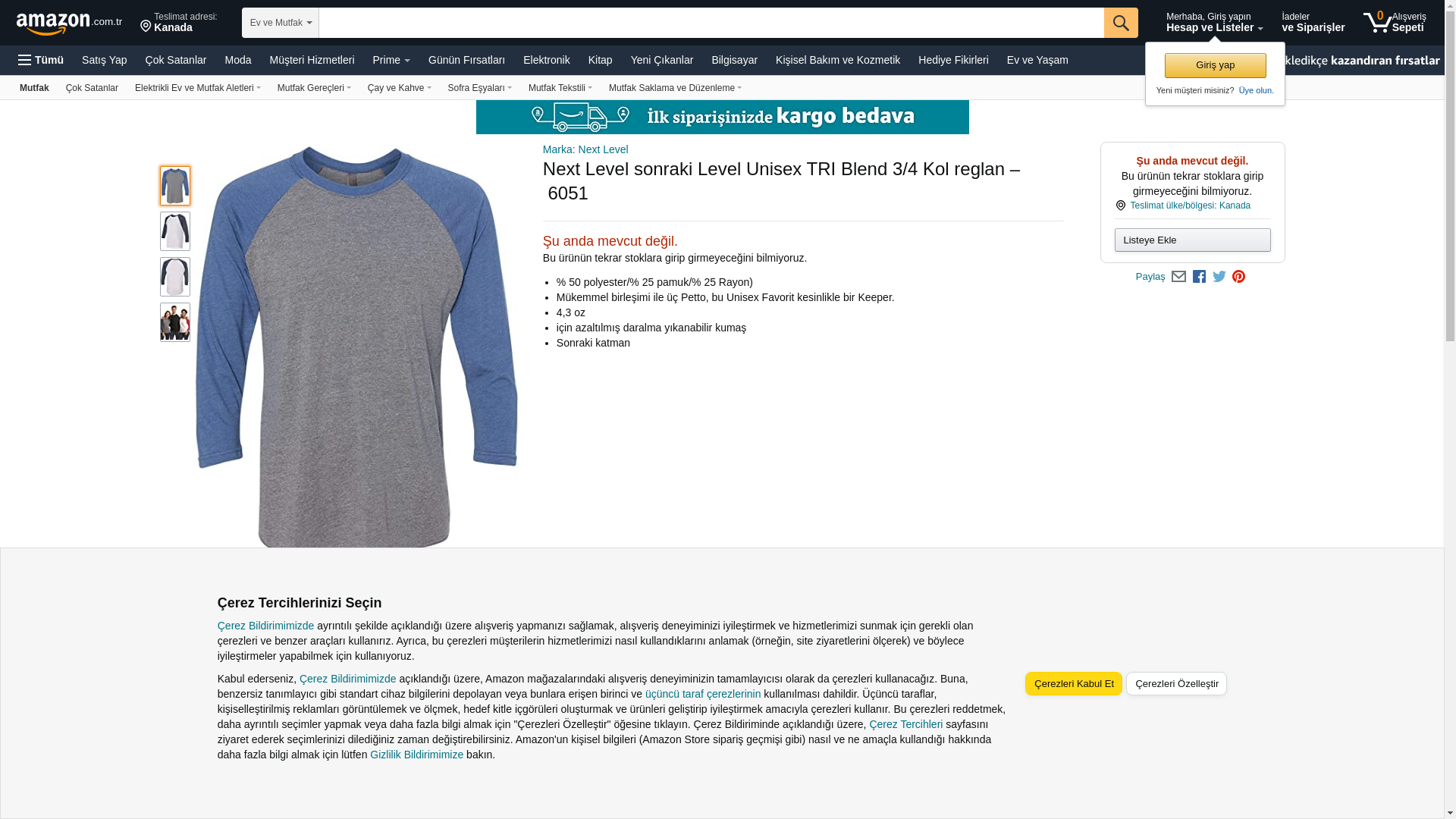Open the Elektronik navigation item

[x=546, y=60]
